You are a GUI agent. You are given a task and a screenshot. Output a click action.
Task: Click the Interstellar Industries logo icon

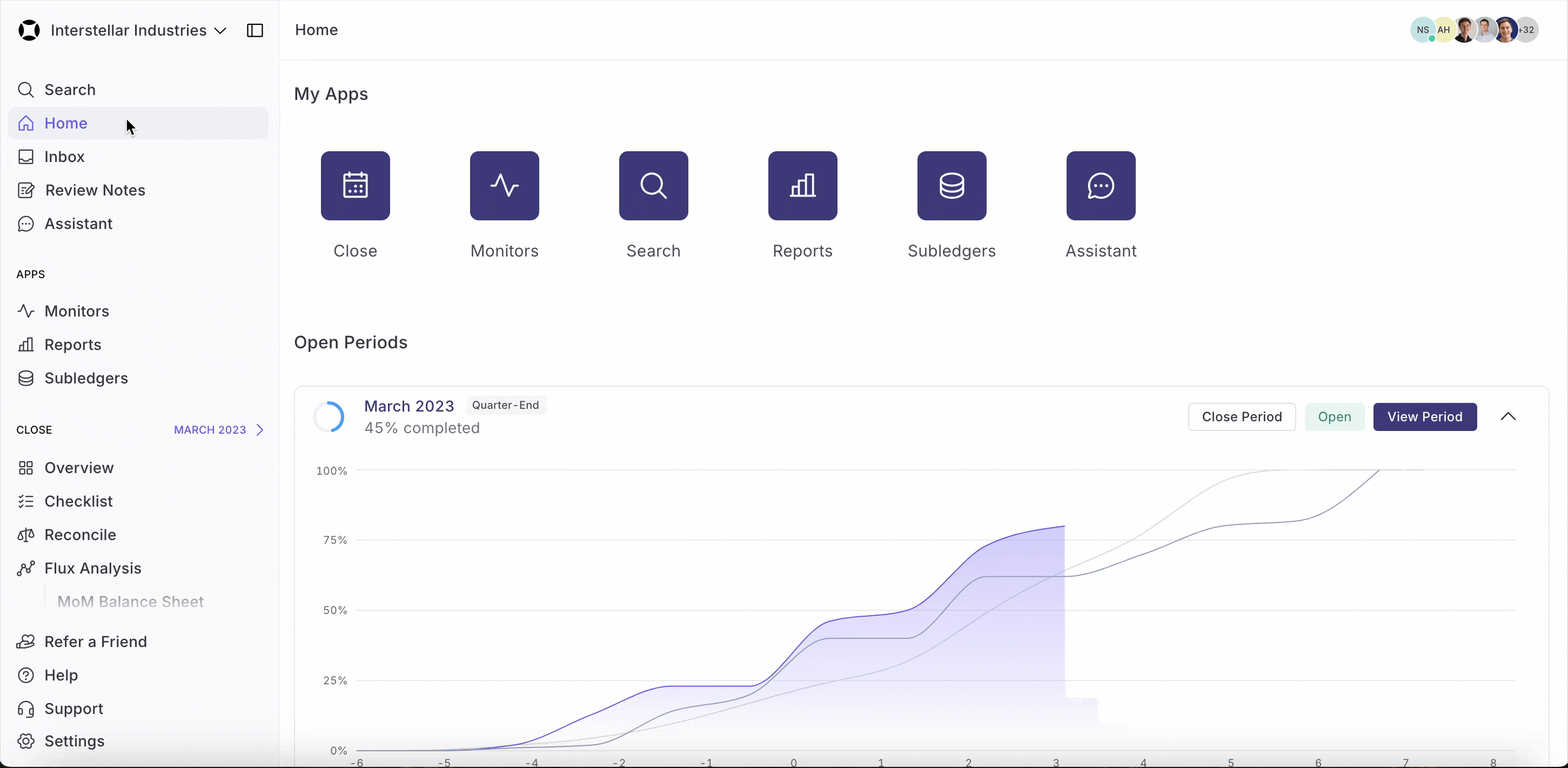point(29,30)
